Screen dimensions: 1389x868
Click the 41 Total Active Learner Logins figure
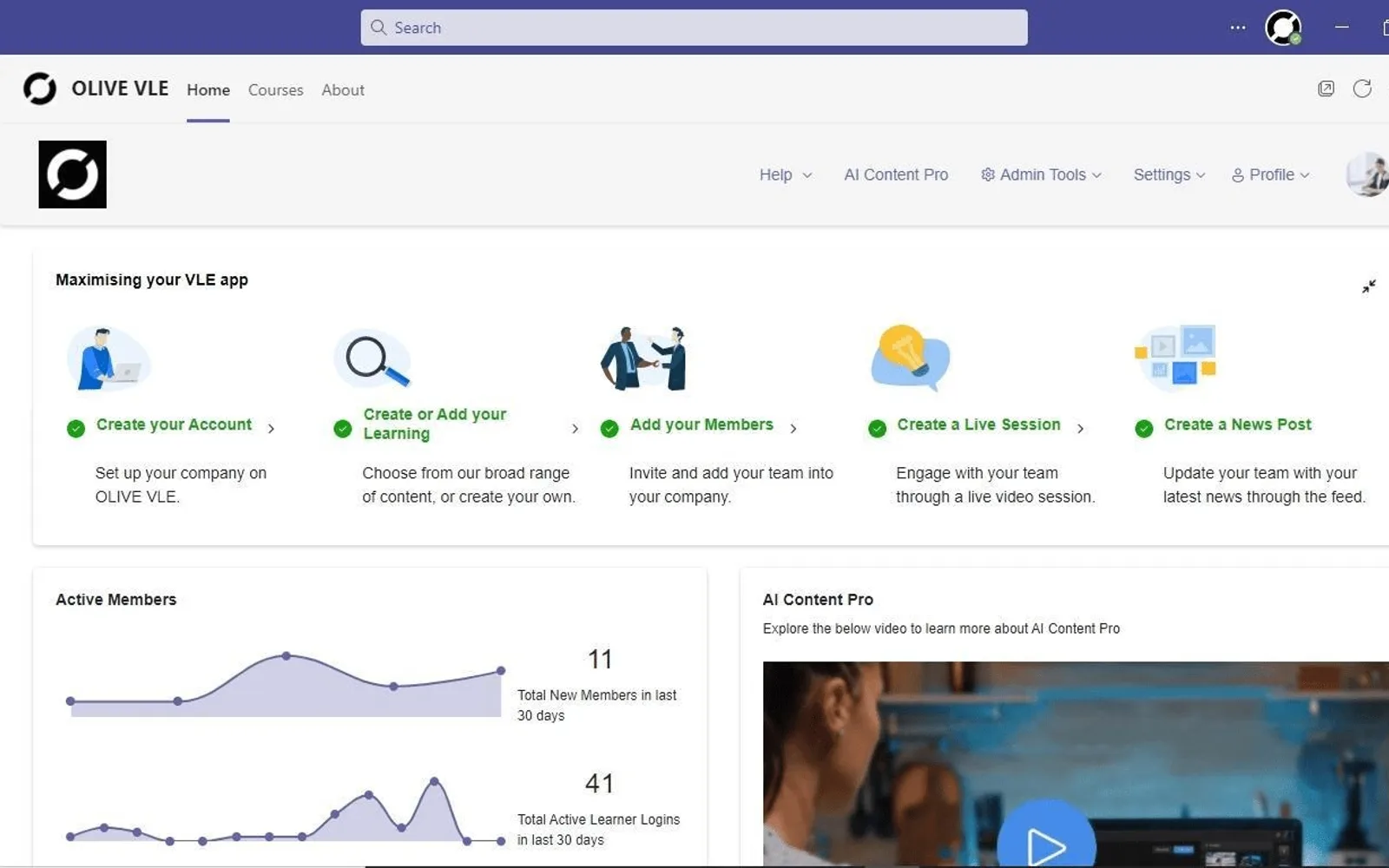coord(600,783)
